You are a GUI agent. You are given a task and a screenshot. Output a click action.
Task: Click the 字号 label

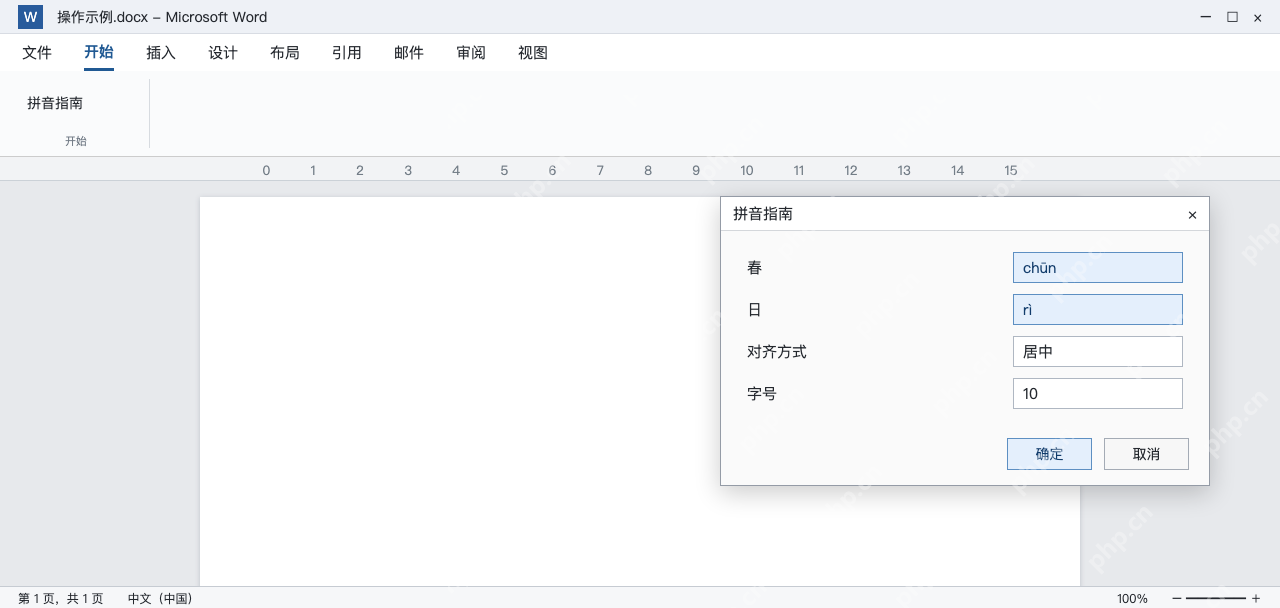click(762, 394)
